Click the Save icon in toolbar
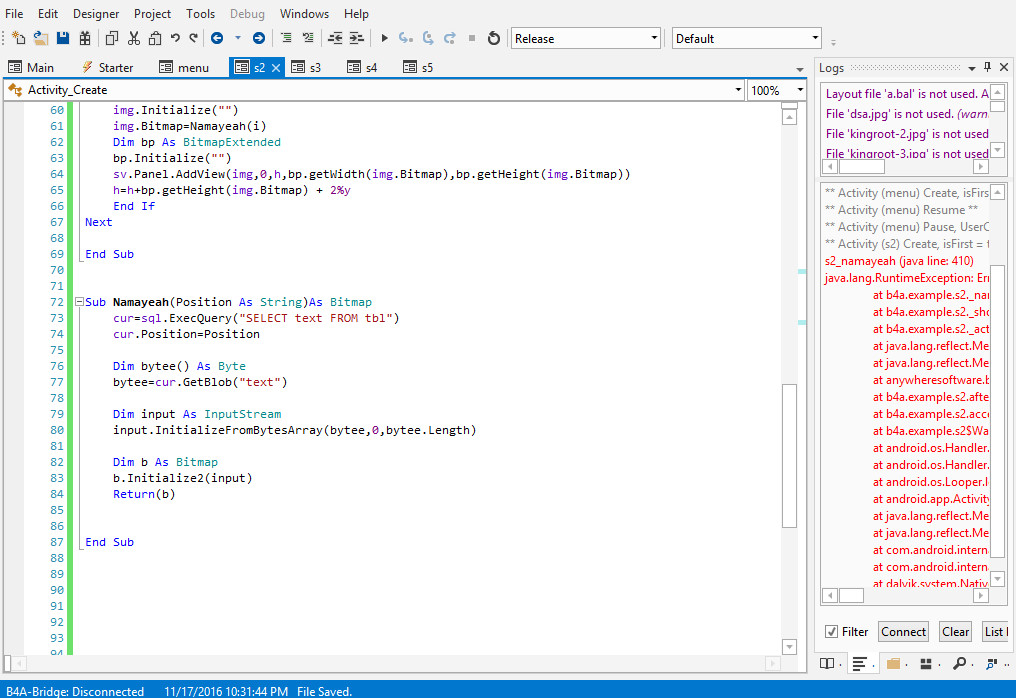Viewport: 1016px width, 698px height. (x=63, y=38)
